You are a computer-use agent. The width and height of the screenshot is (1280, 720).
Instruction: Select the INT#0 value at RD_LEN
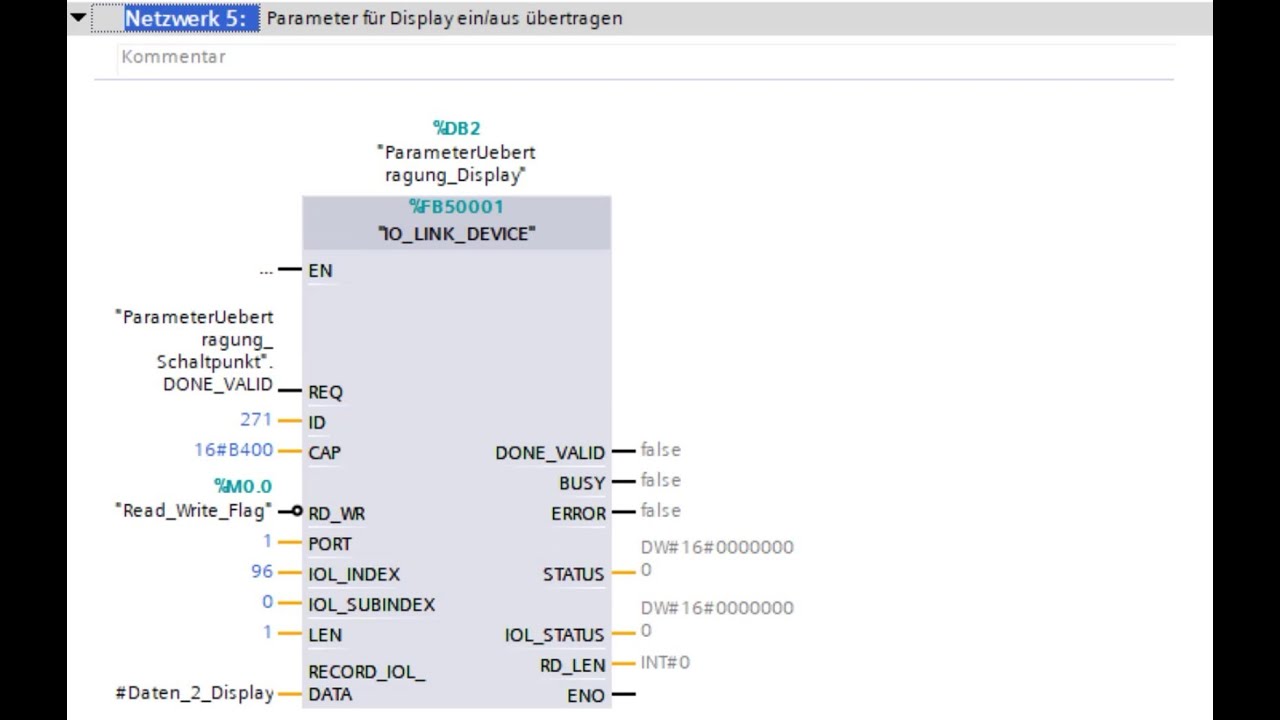[665, 662]
